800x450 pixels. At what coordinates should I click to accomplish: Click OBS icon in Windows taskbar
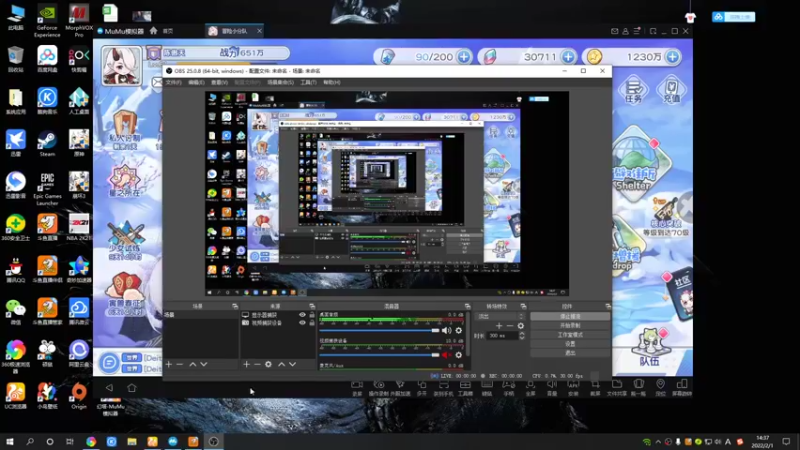213,441
